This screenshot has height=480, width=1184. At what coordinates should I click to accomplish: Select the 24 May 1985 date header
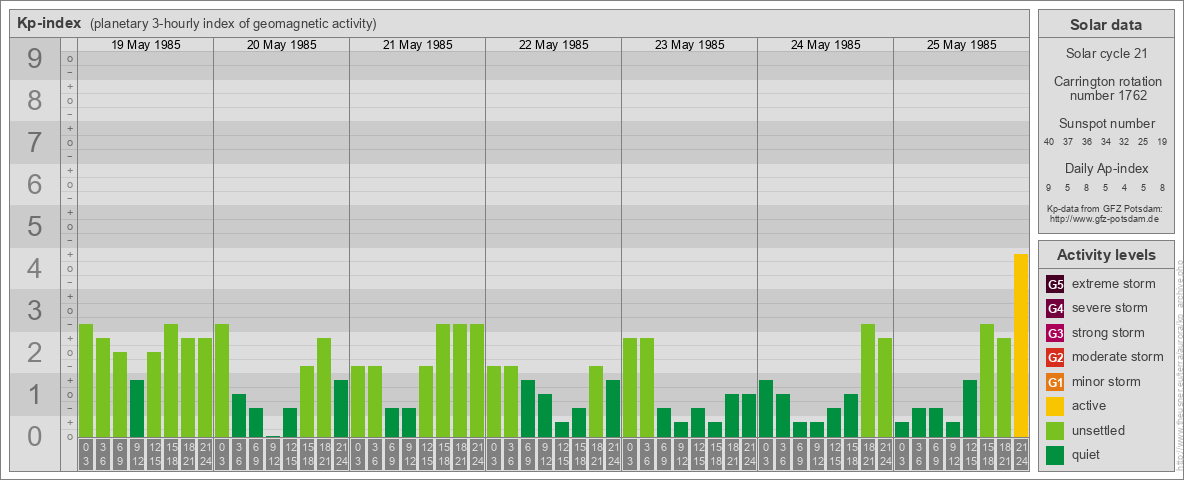coord(825,45)
